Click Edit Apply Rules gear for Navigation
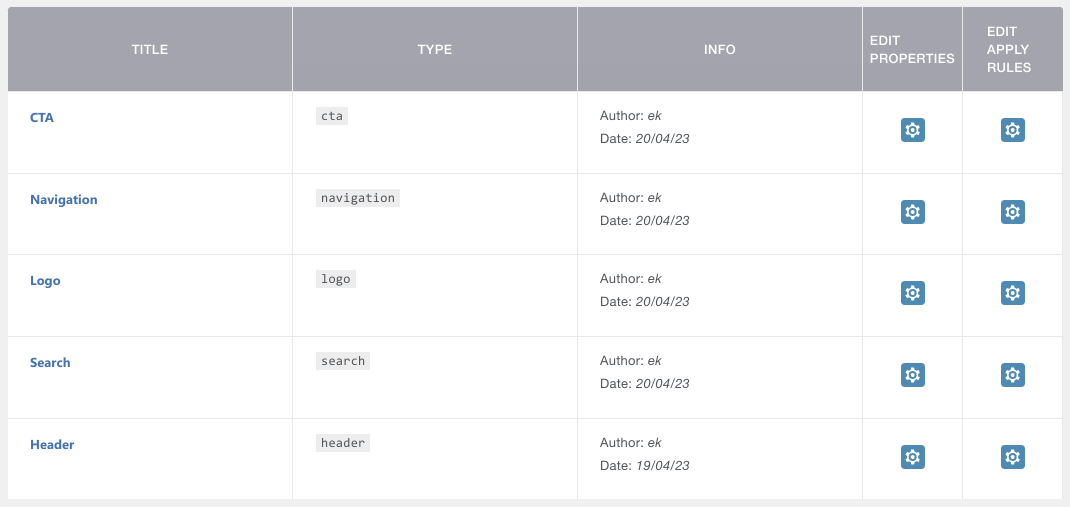 point(1013,212)
